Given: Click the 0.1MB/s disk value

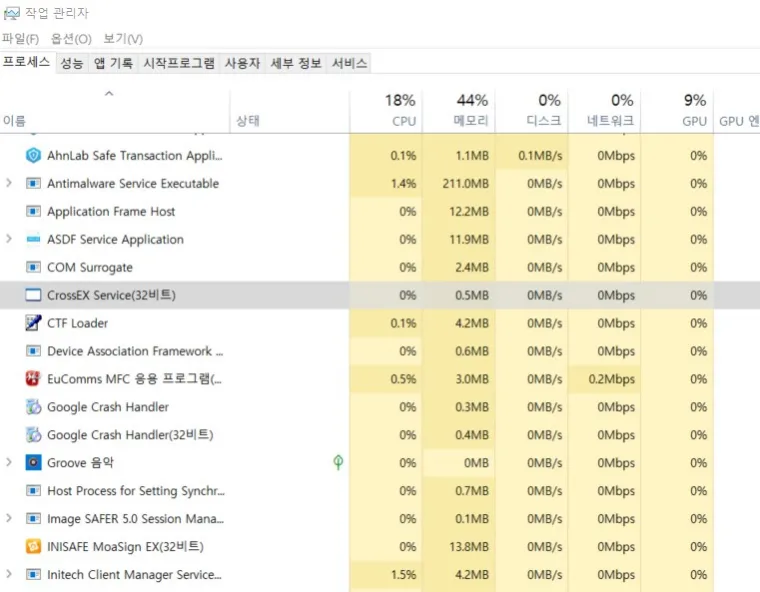Looking at the screenshot, I should 540,155.
